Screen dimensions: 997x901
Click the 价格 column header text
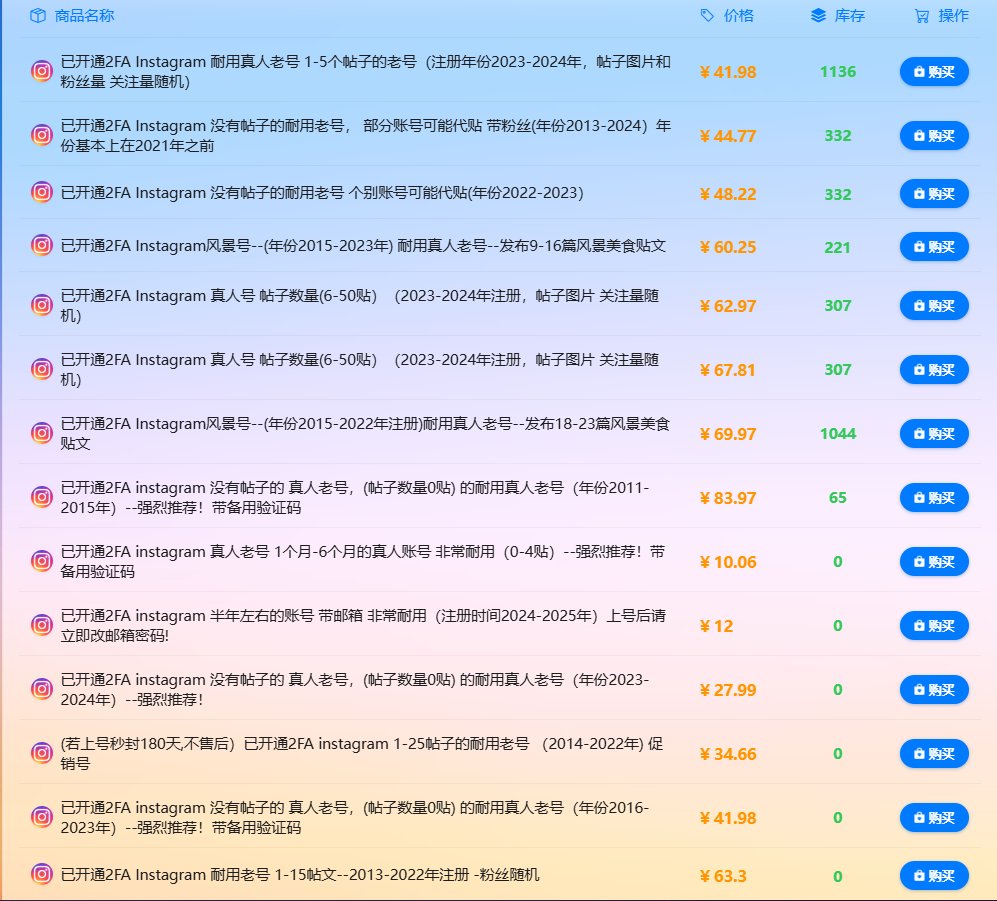(738, 15)
